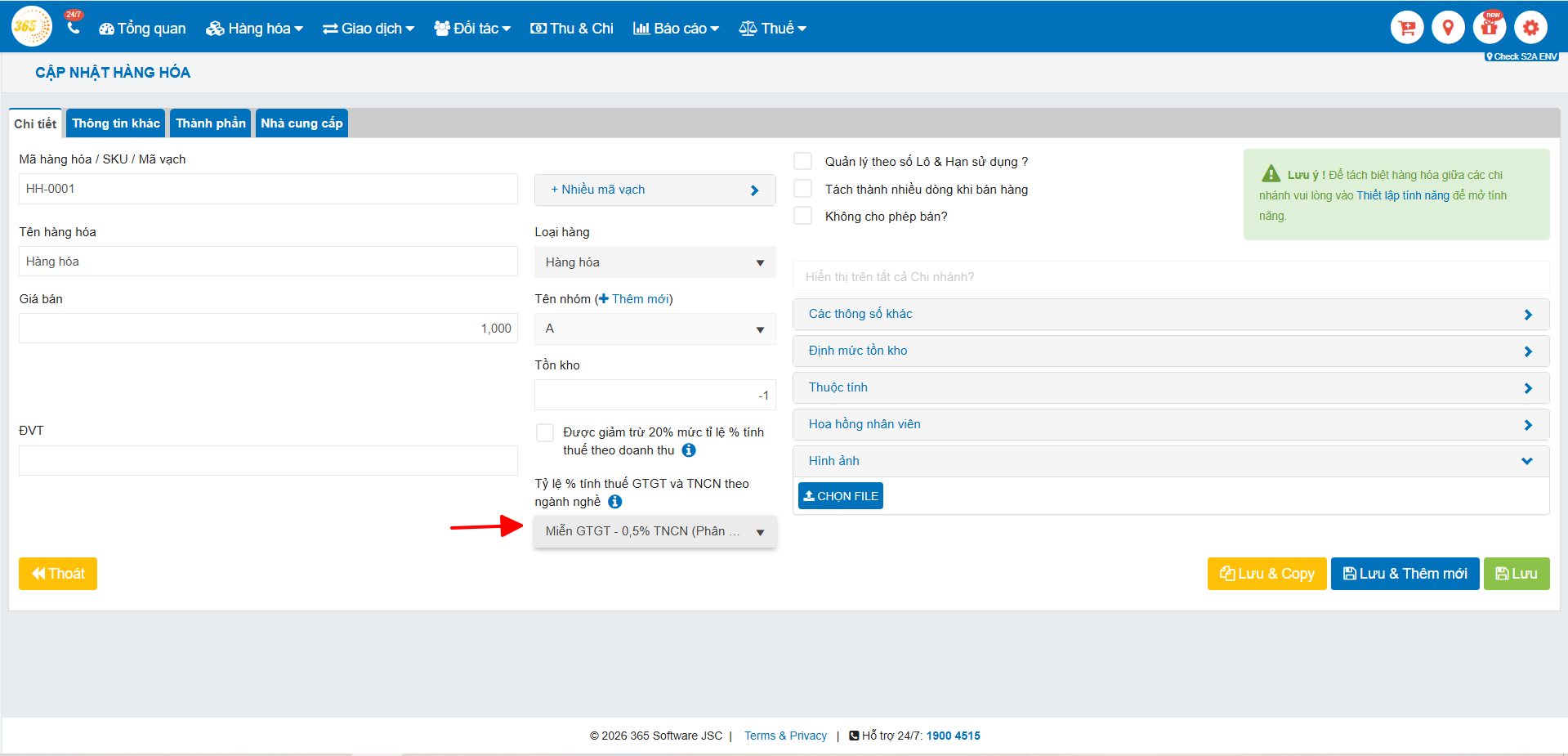Image resolution: width=1568 pixels, height=756 pixels.
Task: Open the Hàng hóa menu
Action: 254,29
